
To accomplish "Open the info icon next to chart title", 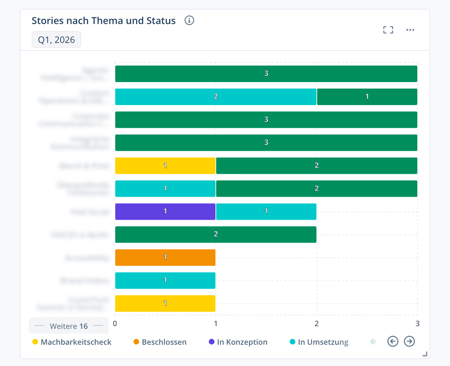I will [189, 21].
